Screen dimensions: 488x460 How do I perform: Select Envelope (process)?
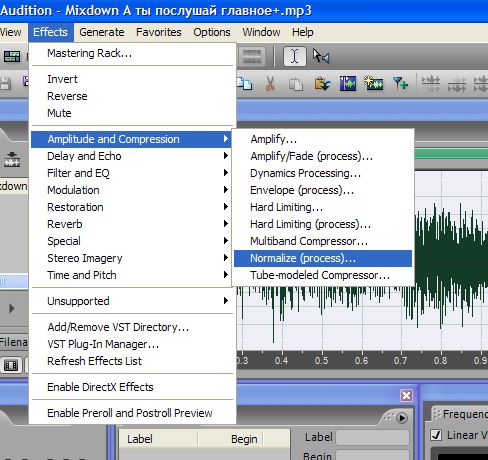[323, 190]
